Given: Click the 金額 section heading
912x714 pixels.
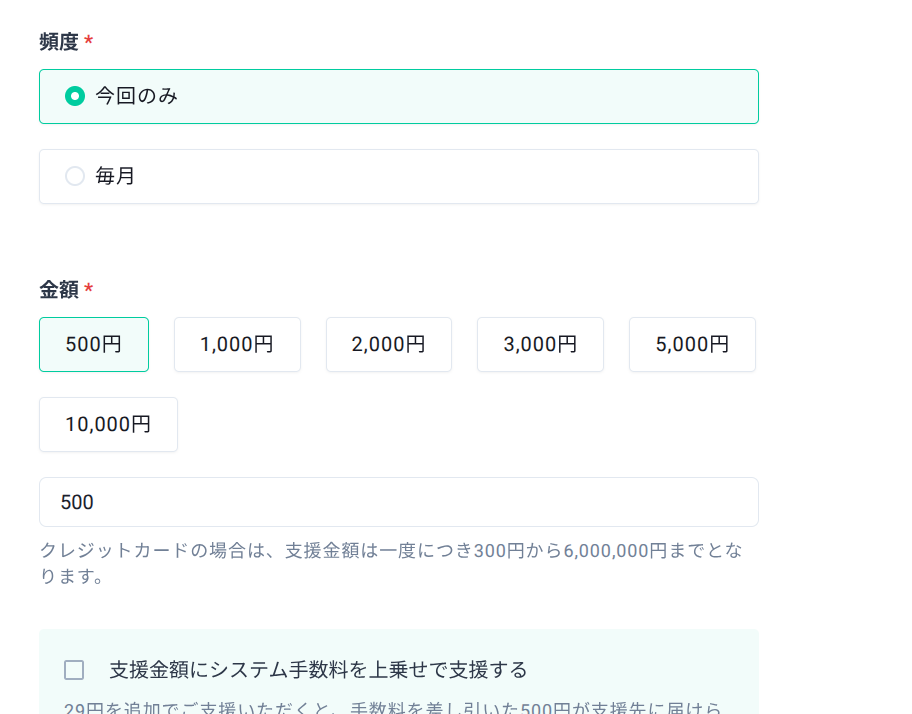Looking at the screenshot, I should (58, 290).
